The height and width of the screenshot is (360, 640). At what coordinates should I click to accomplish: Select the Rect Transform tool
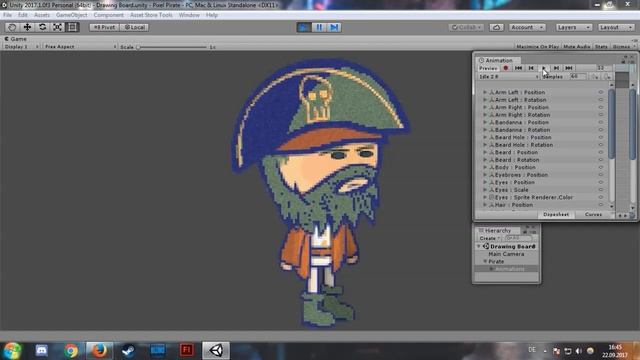point(72,27)
